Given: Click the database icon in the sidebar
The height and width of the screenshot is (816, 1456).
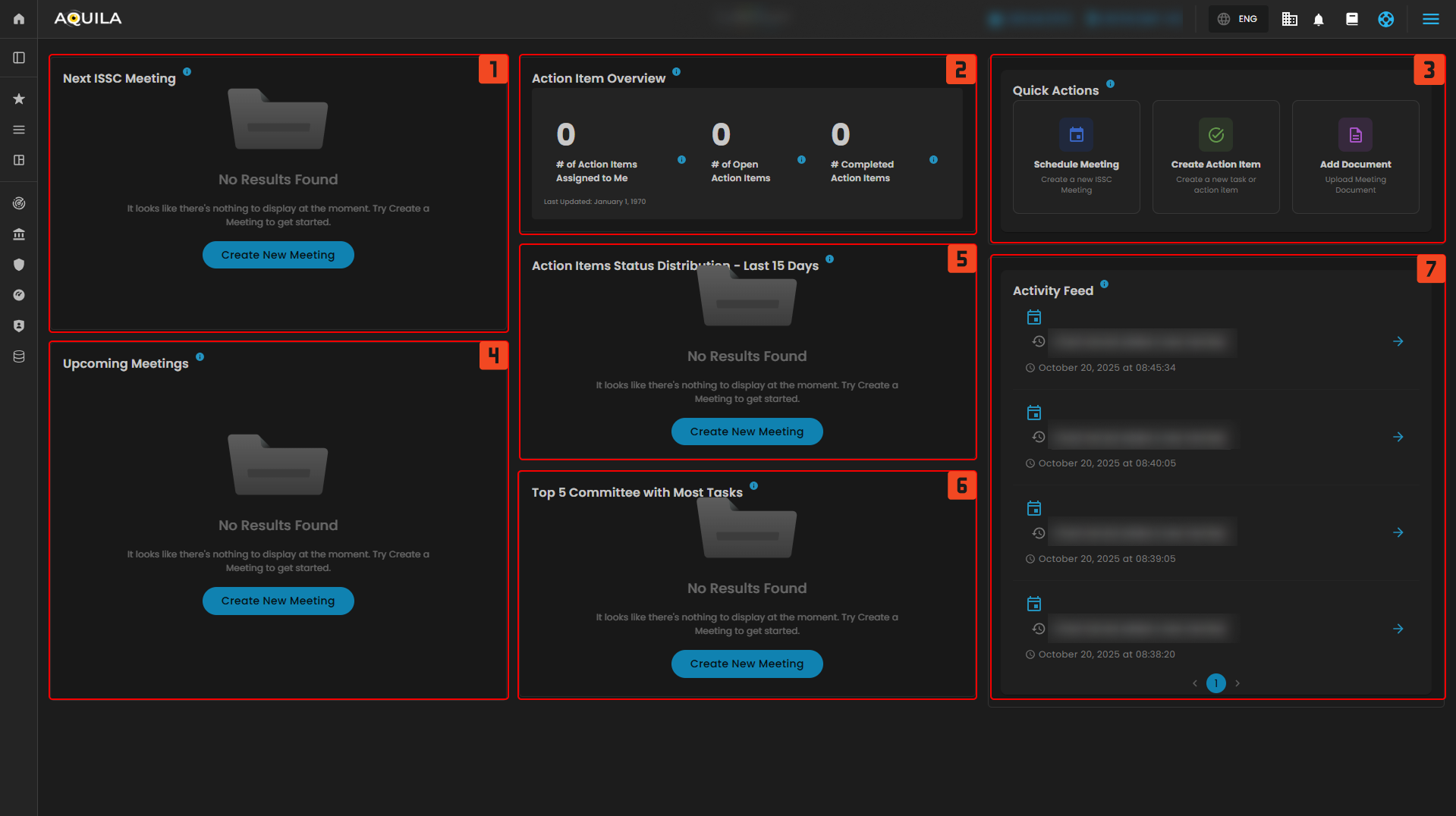Looking at the screenshot, I should (19, 356).
